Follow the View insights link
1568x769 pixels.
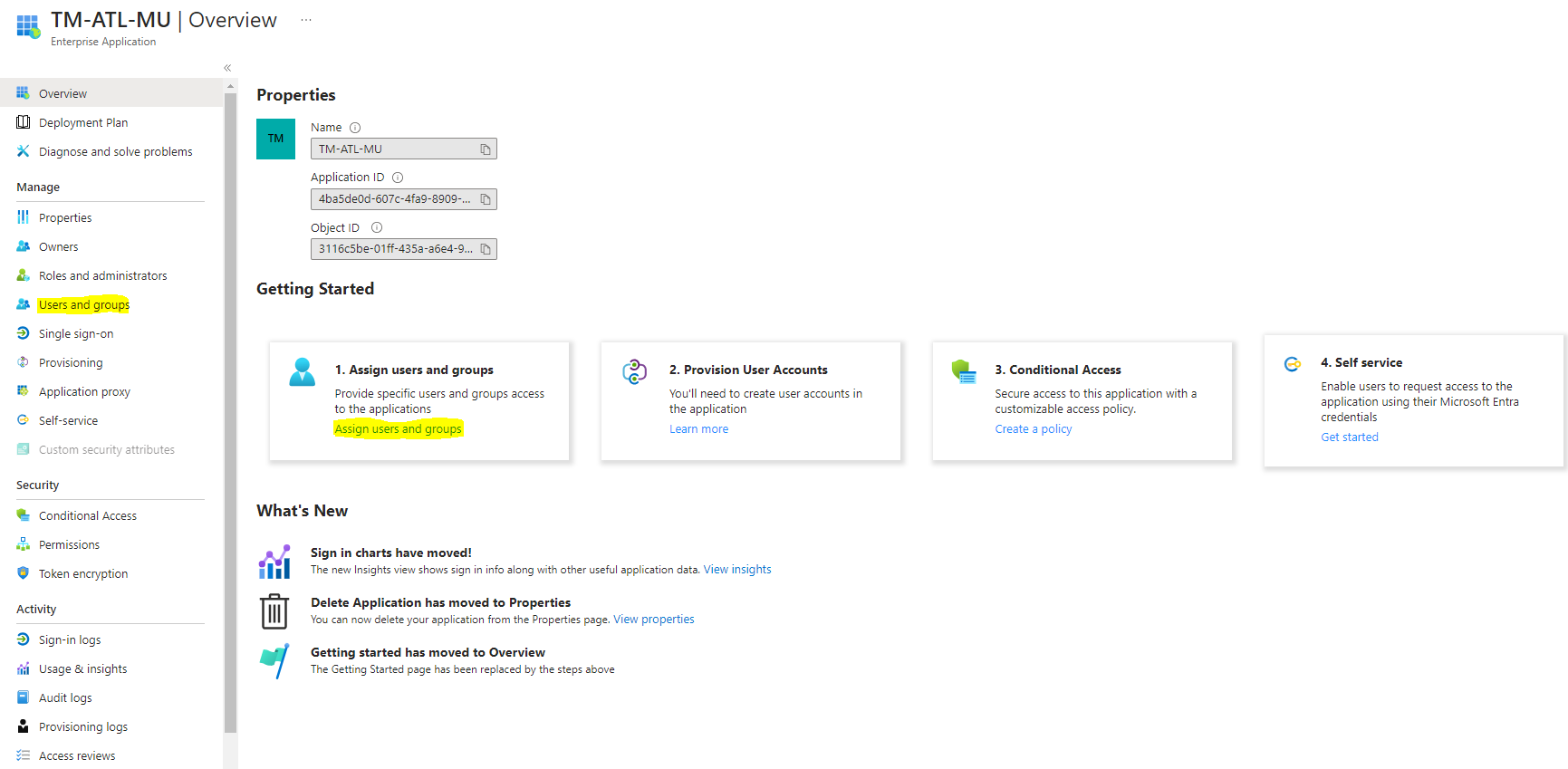click(737, 570)
